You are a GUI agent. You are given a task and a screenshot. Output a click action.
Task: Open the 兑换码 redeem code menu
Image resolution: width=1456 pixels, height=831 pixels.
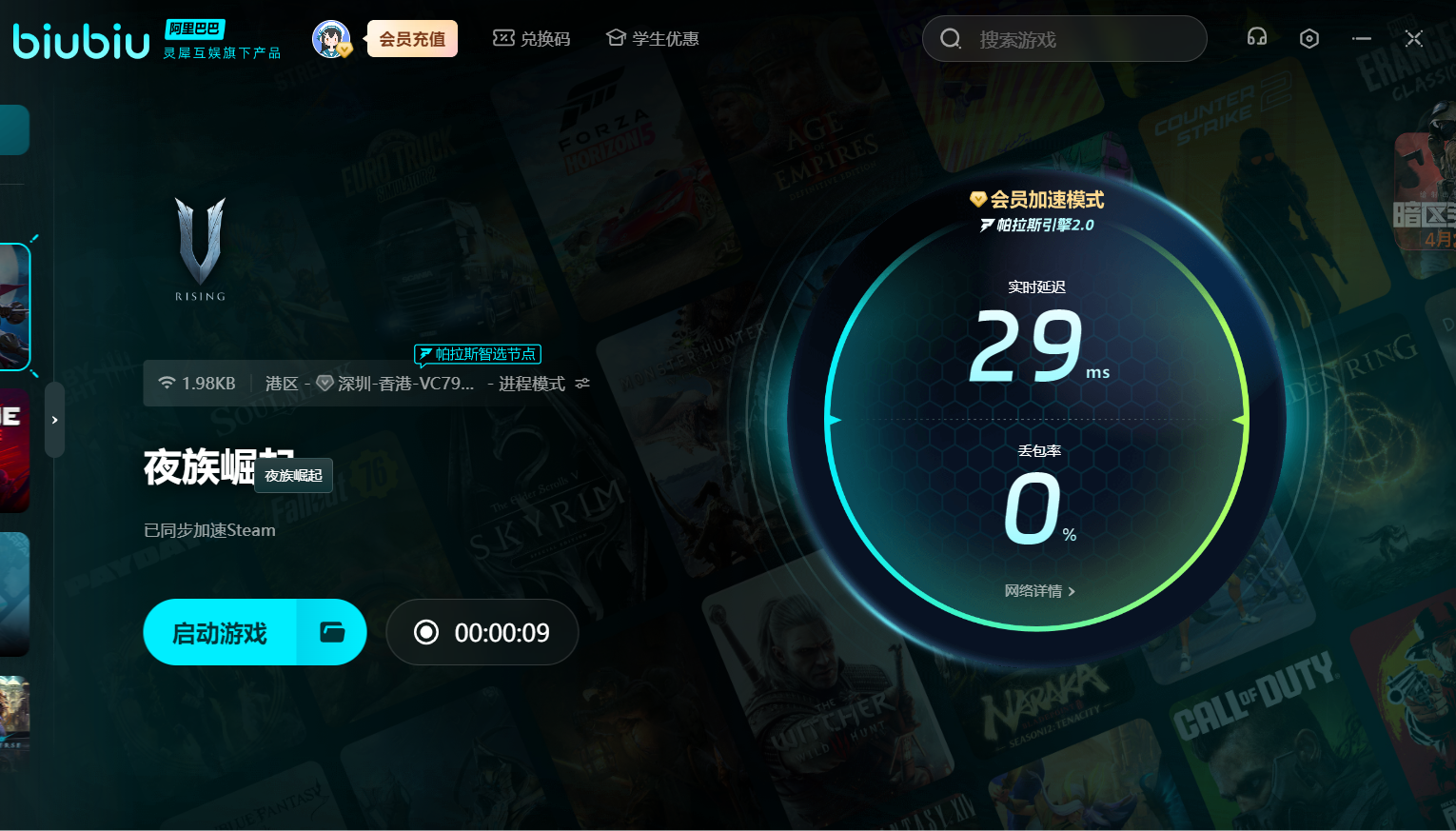[x=532, y=39]
